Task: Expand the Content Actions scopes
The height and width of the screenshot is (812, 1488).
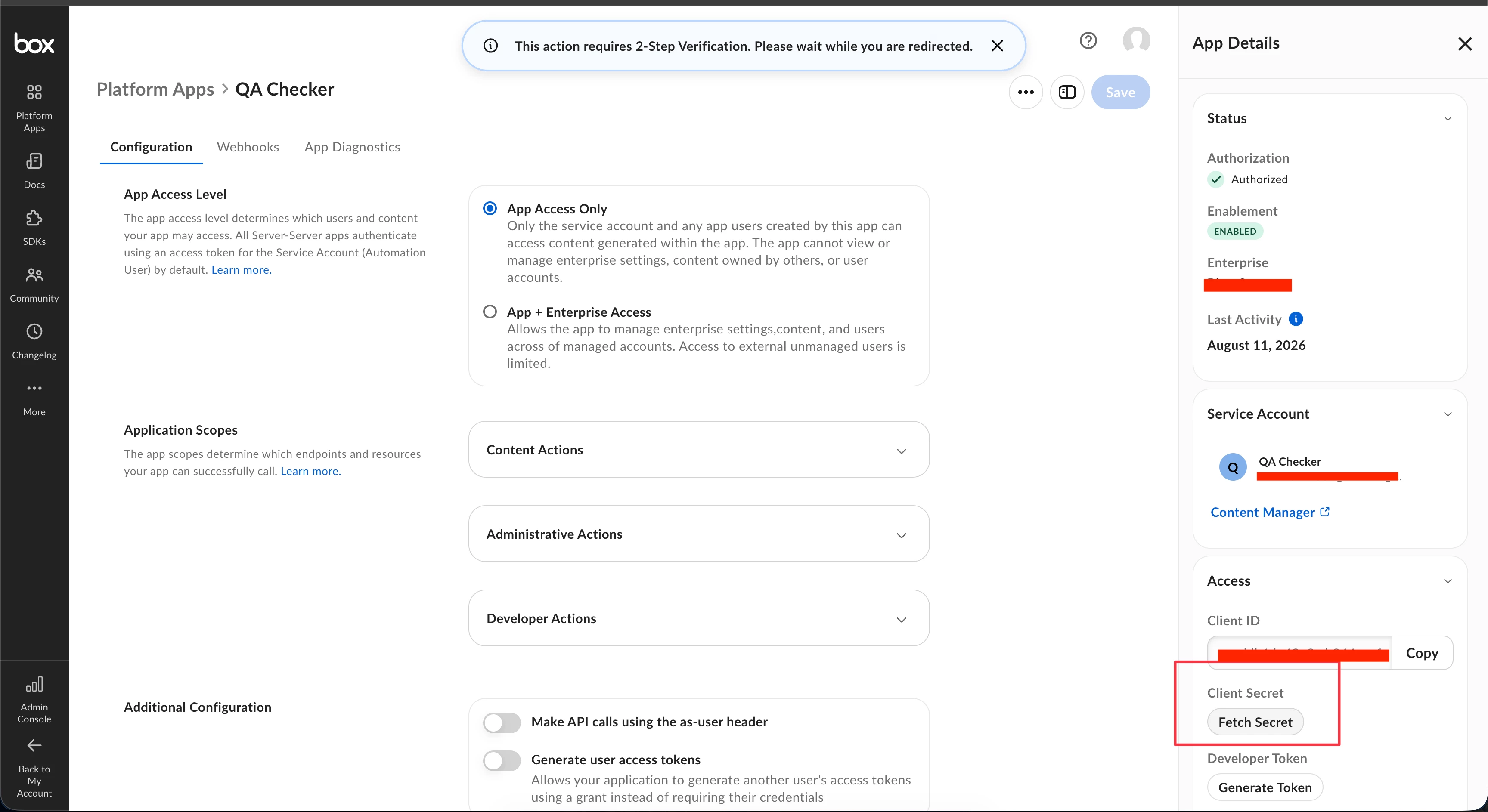Action: 698,450
